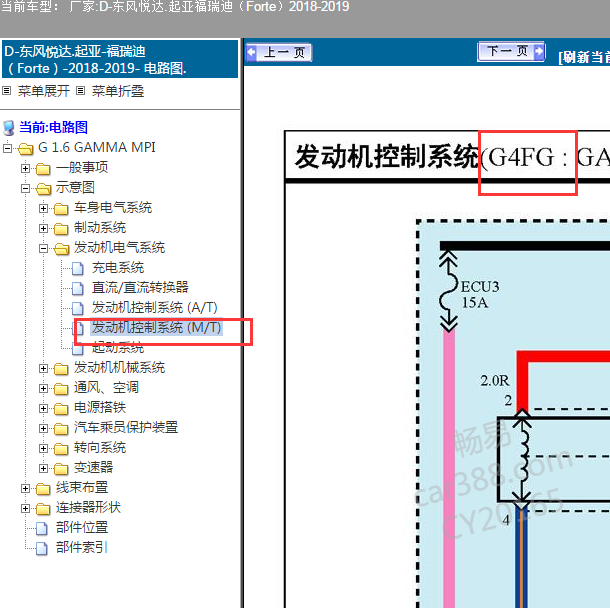
Task: Open 发动机机械系统 tree item
Action: (x=119, y=368)
